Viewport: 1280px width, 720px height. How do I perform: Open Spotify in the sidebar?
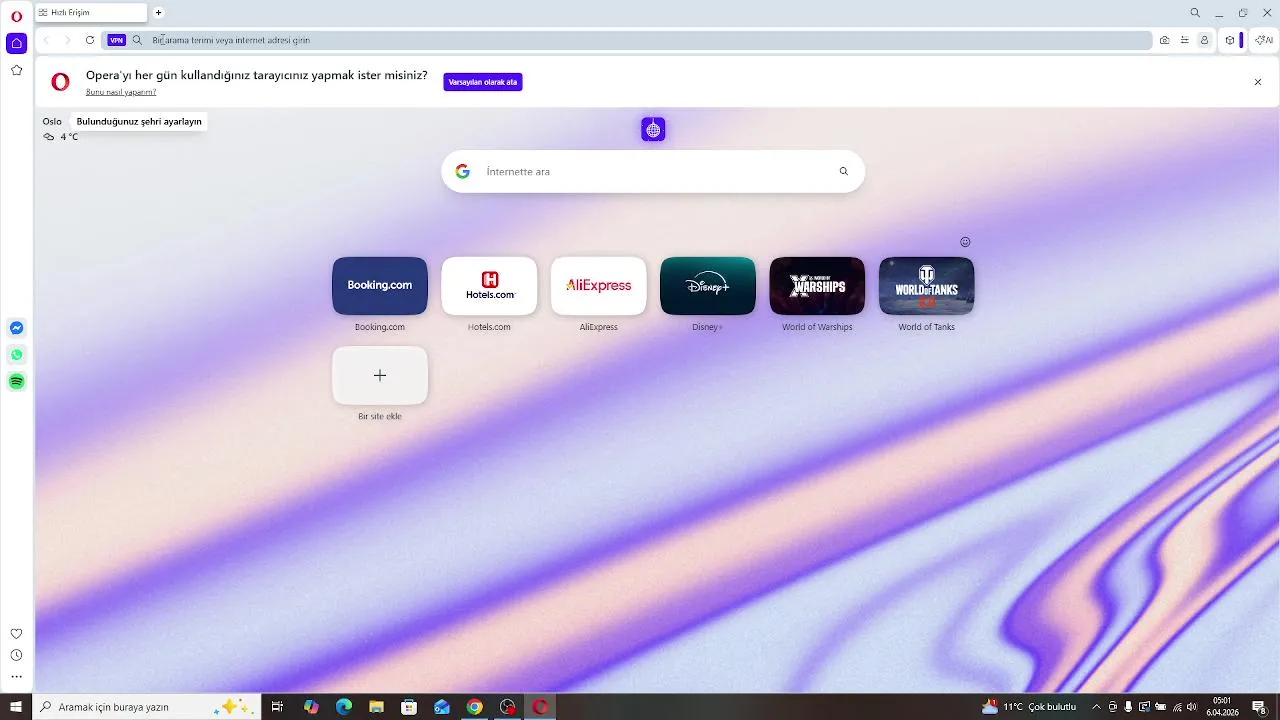16,381
